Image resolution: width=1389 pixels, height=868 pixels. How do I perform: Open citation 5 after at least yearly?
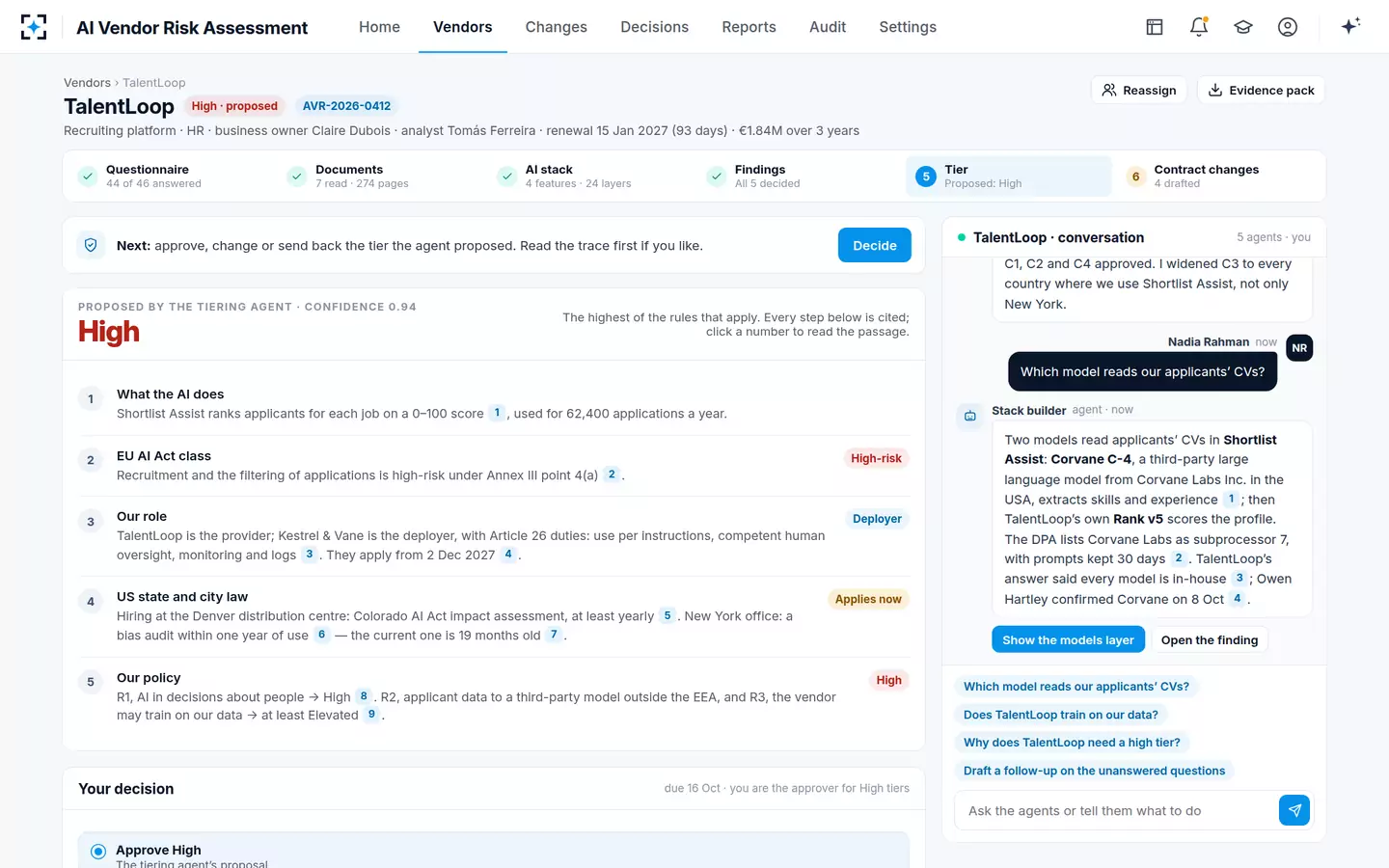point(667,615)
